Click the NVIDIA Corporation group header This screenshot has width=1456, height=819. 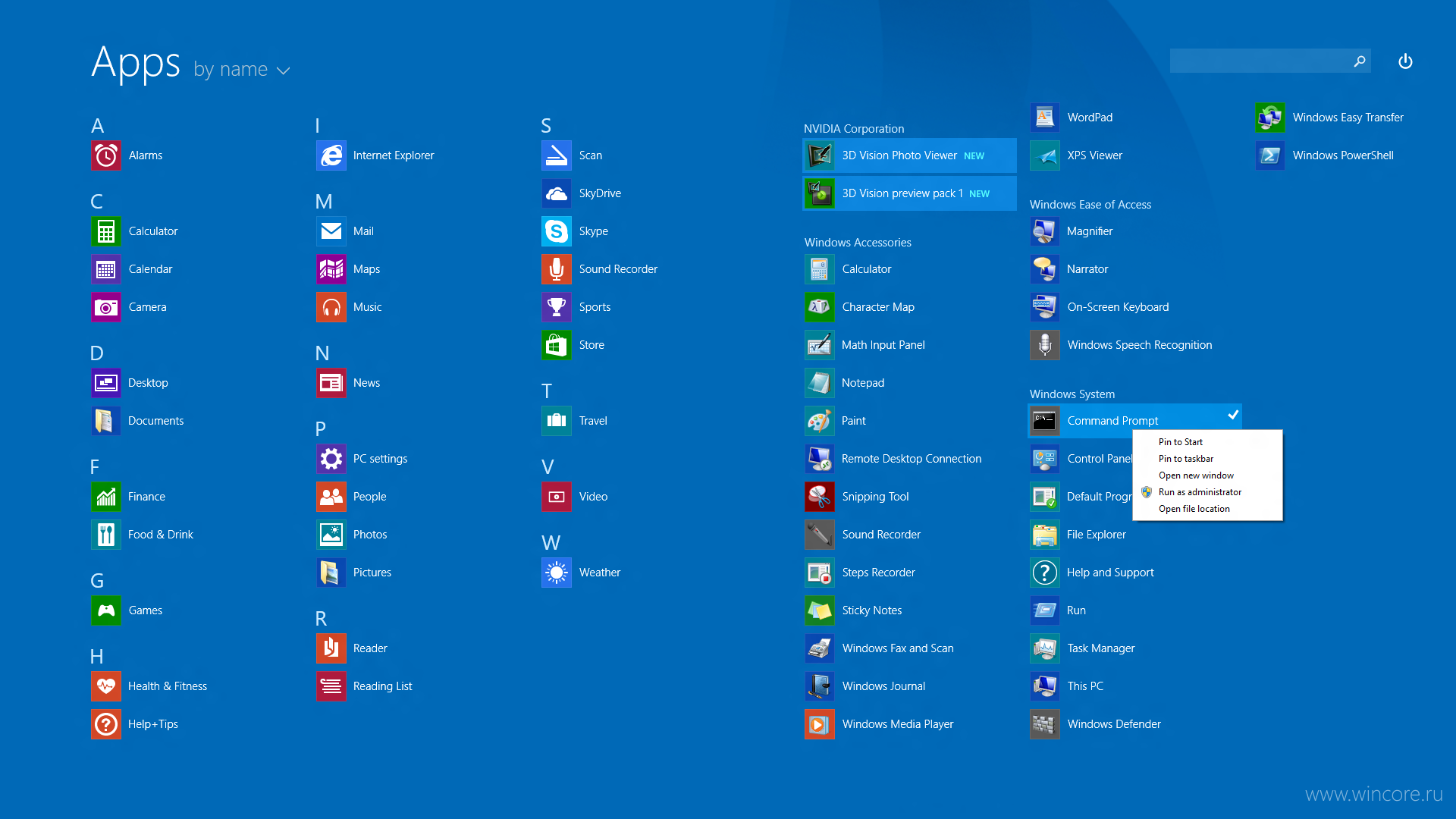click(x=854, y=129)
